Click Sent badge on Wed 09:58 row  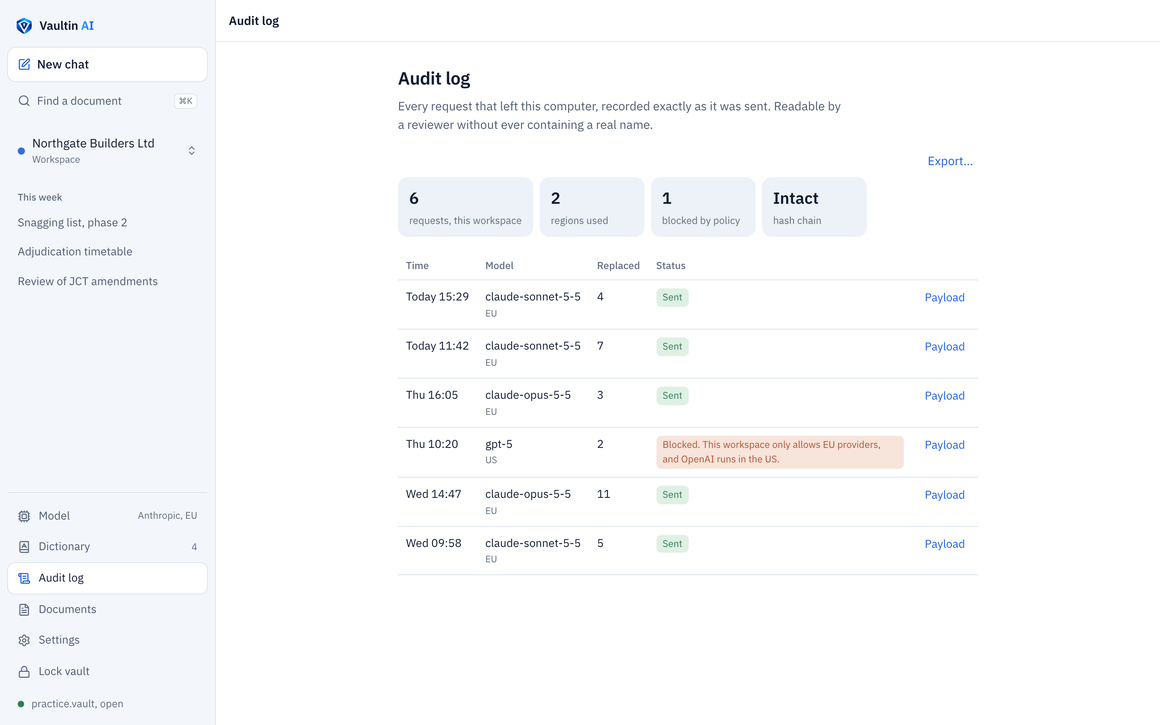(672, 544)
